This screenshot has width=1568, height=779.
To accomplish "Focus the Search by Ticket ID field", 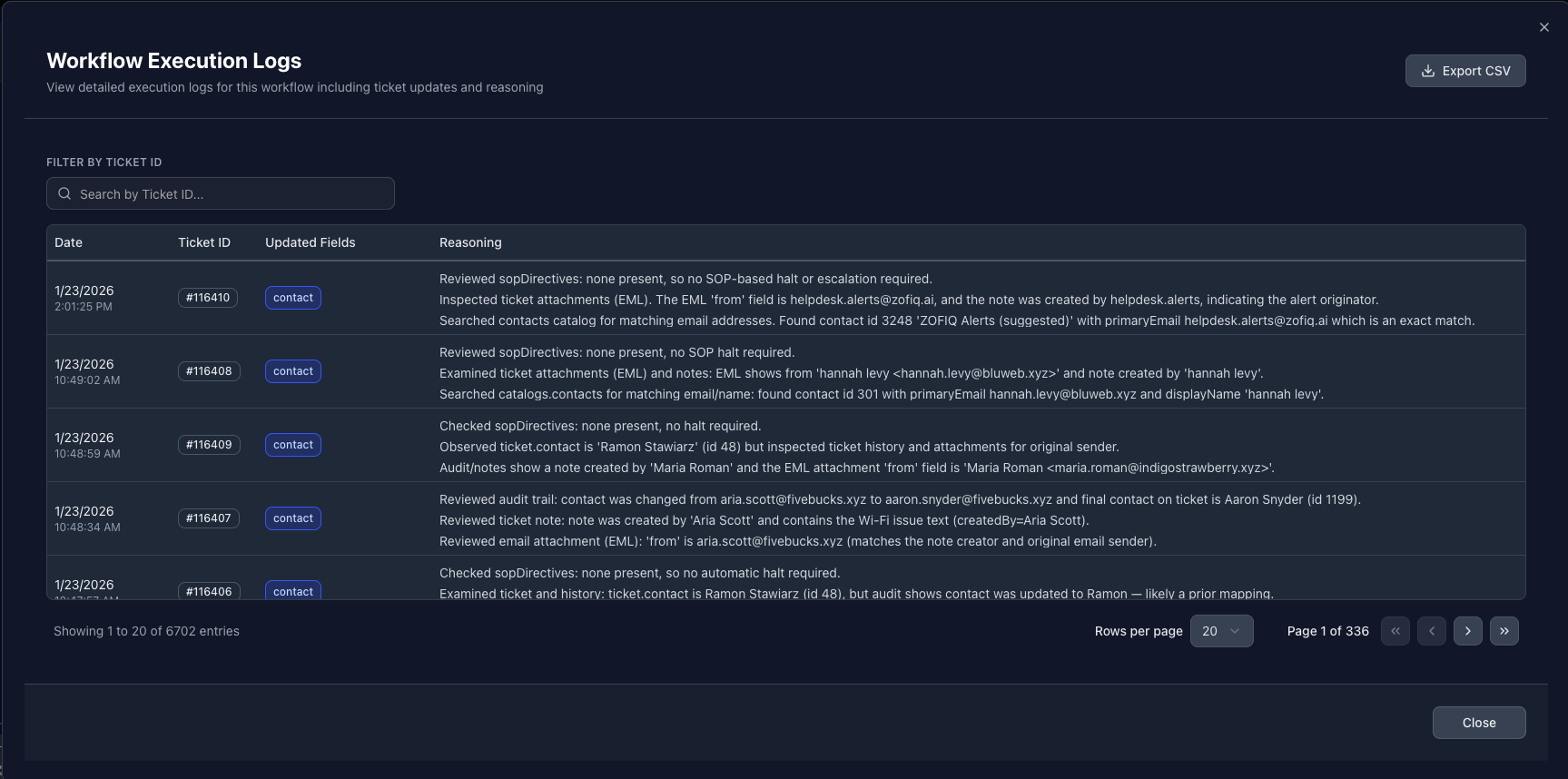I will (221, 193).
